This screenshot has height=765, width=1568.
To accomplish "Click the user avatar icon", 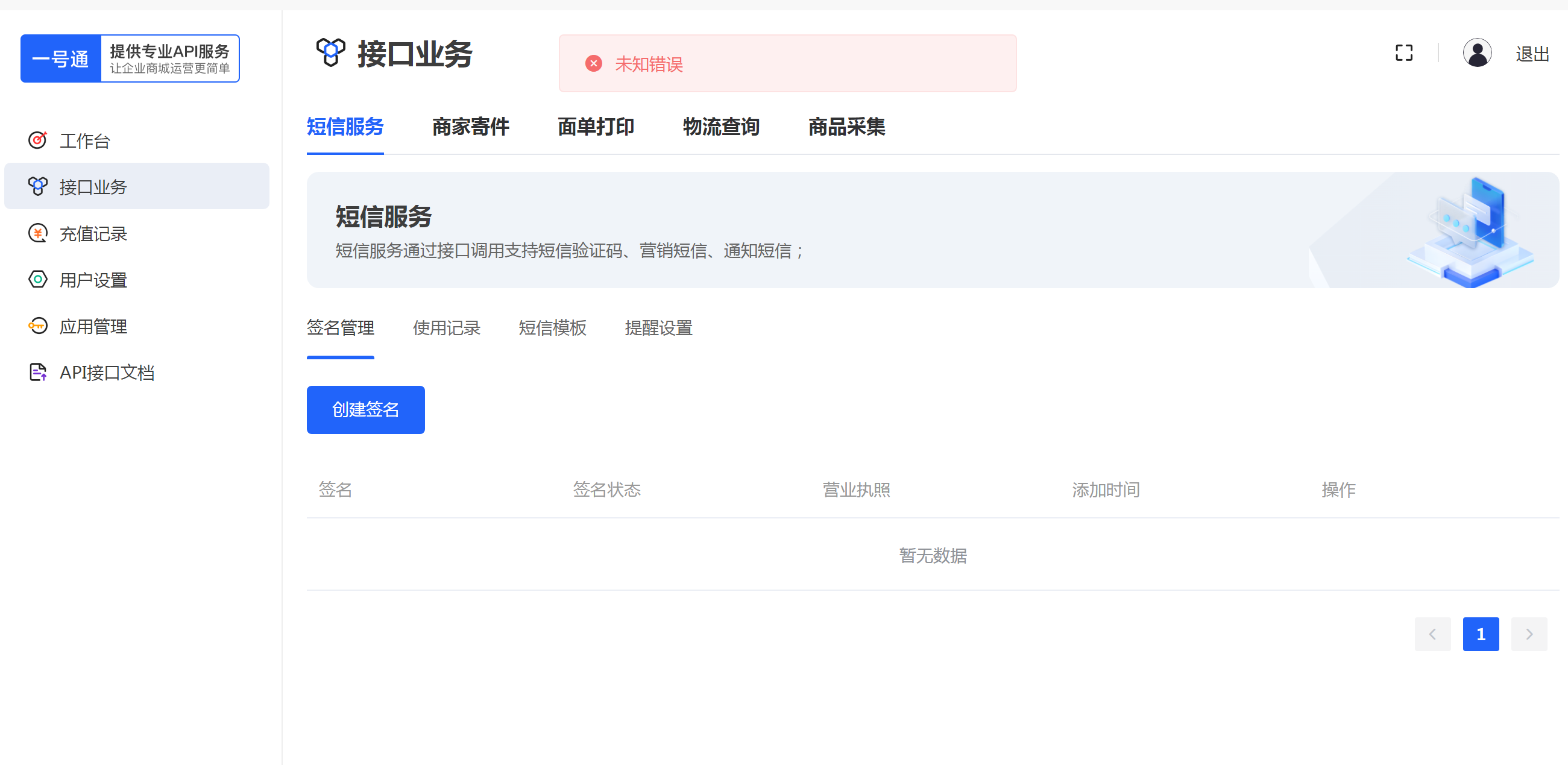I will pos(1477,54).
